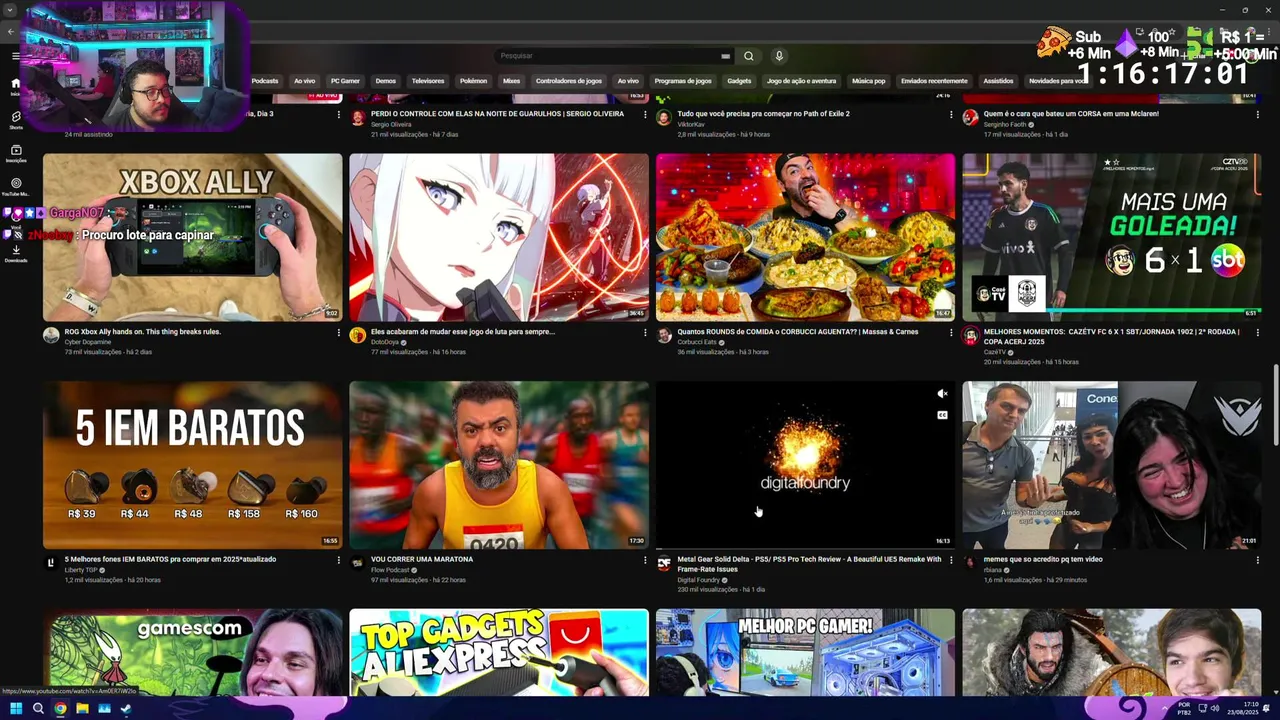Open the anime fighting game thumbnail
The height and width of the screenshot is (720, 1280).
[499, 237]
